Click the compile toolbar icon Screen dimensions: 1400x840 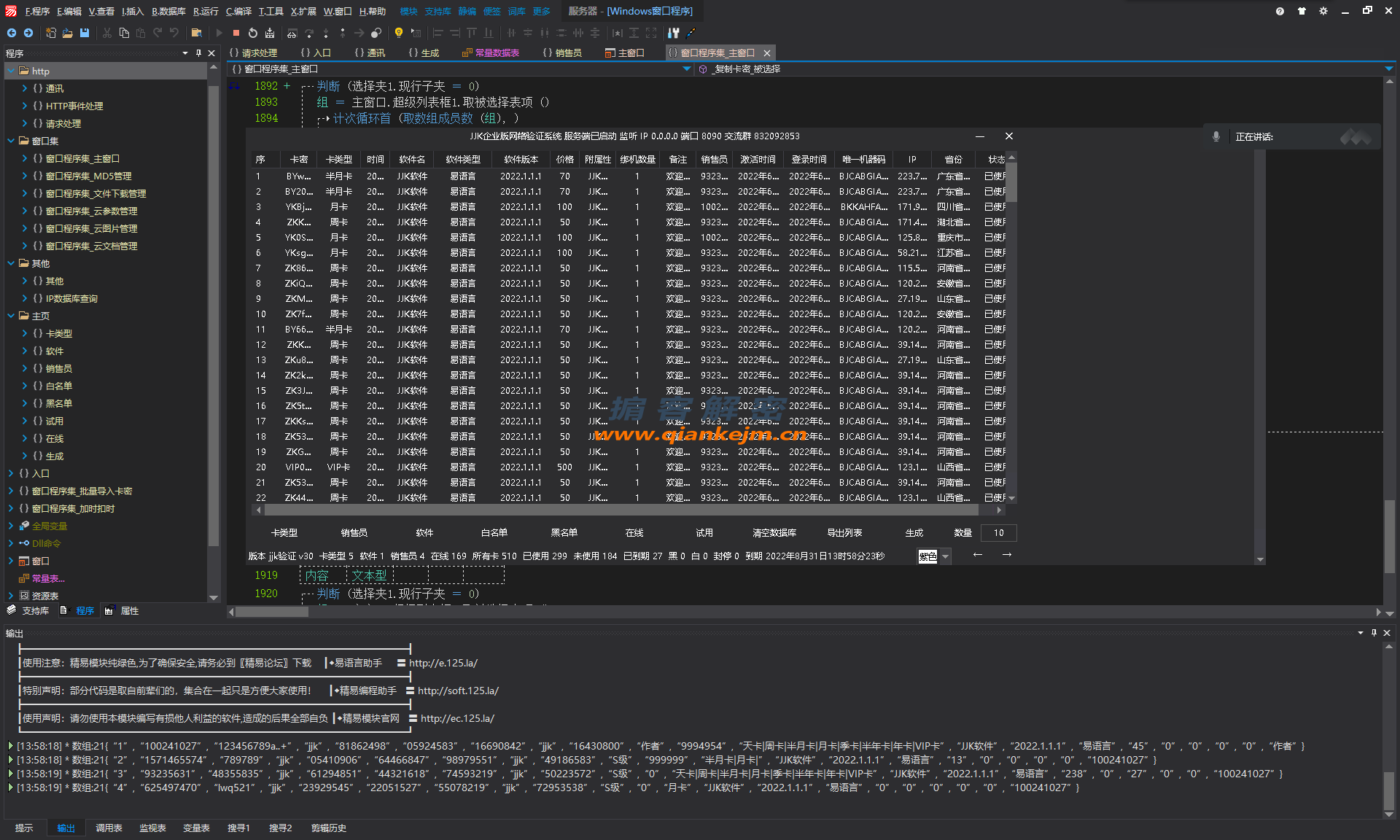click(270, 33)
